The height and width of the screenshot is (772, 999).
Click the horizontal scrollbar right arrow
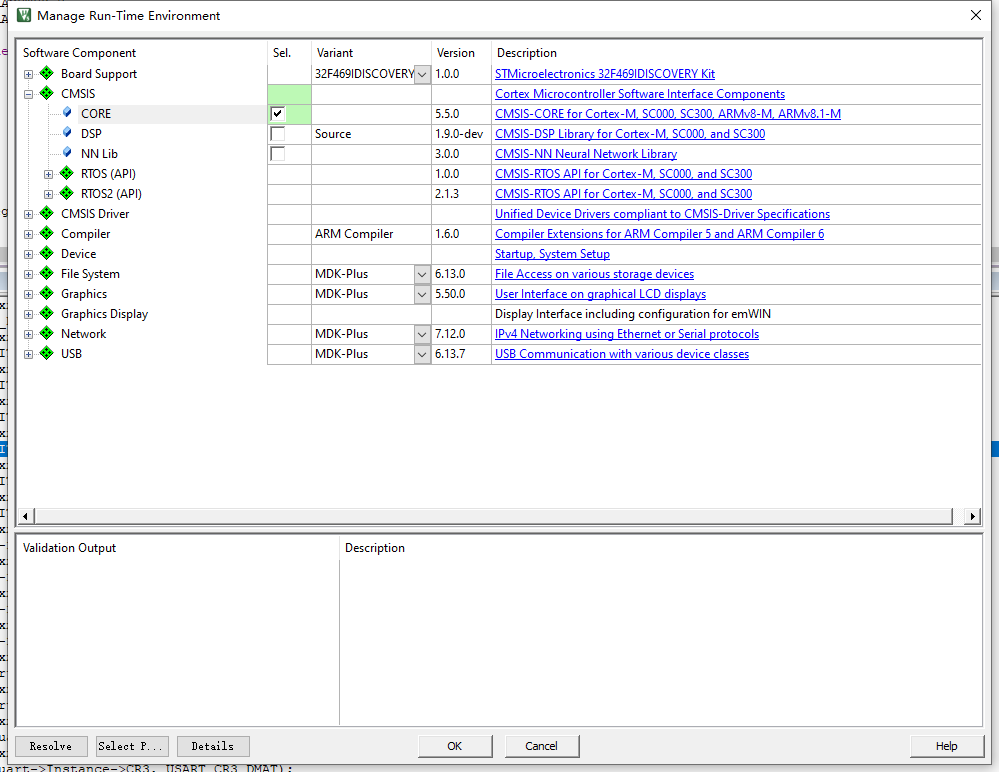click(x=970, y=515)
